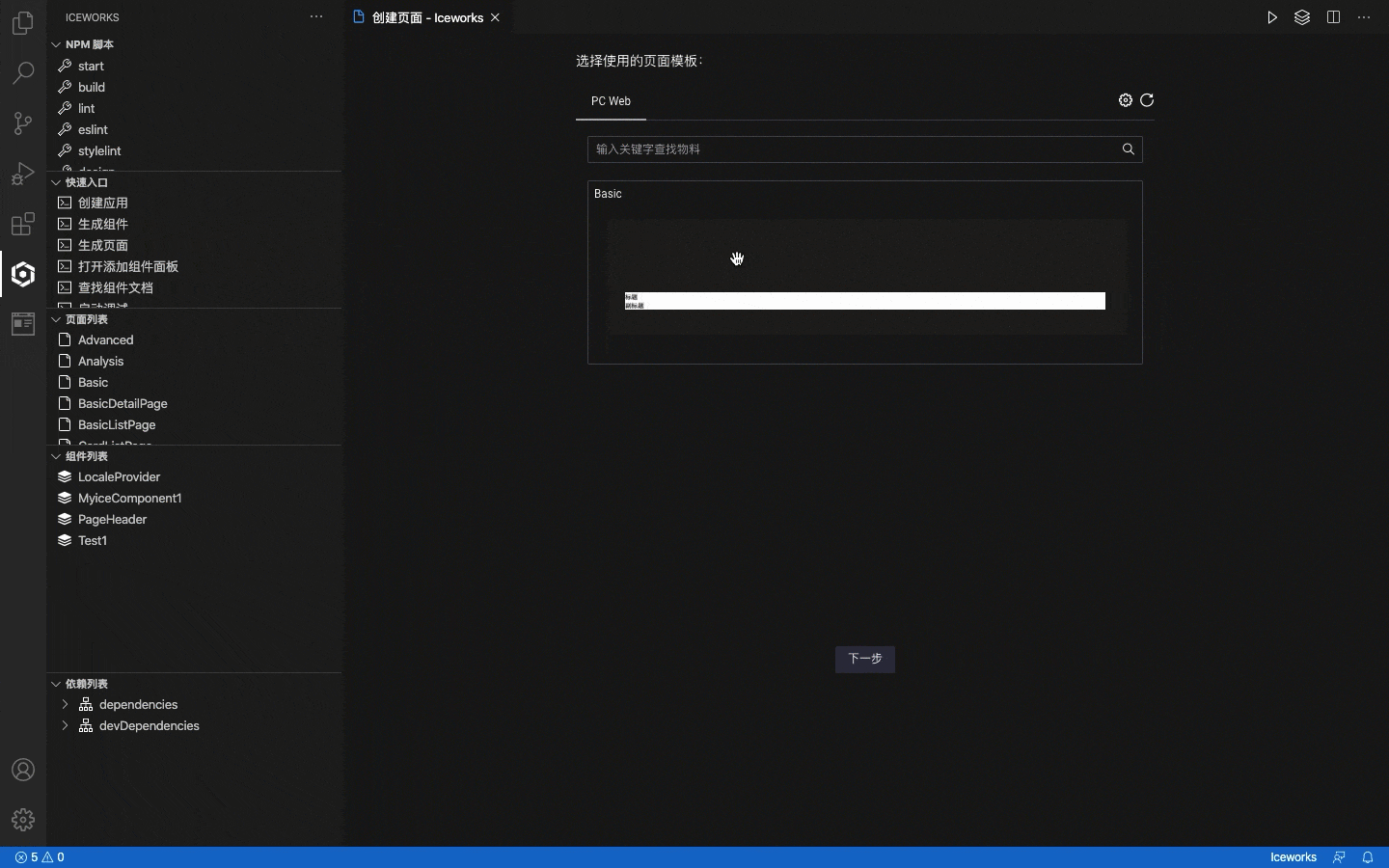
Task: Open the Manage gear in activity bar
Action: pos(23,820)
